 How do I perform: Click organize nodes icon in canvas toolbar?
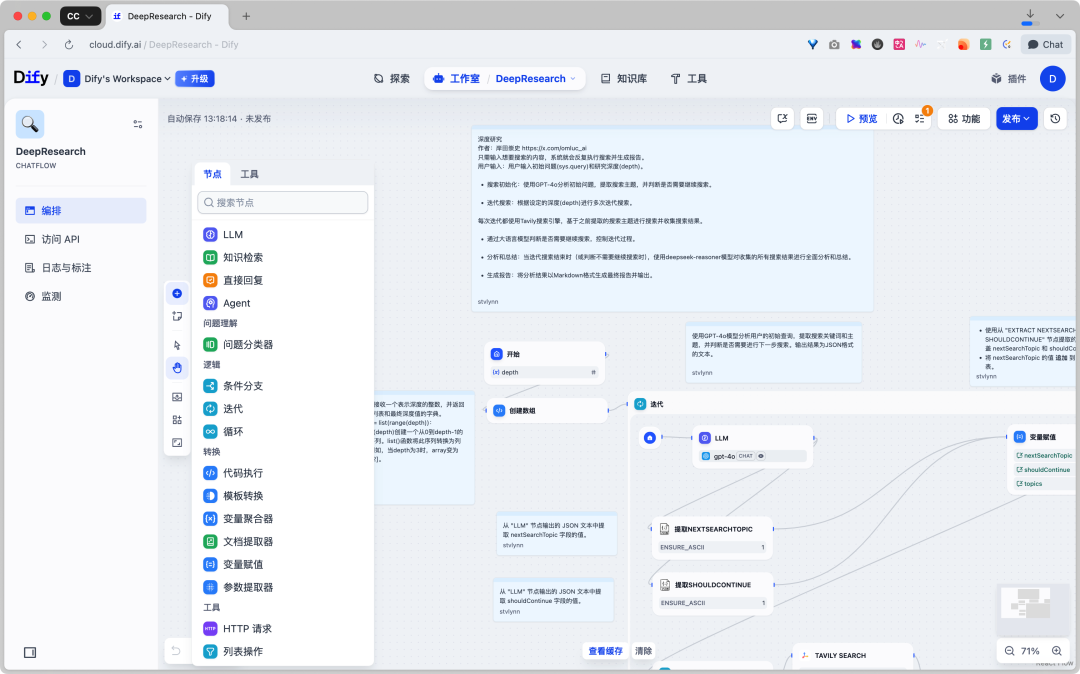pos(177,419)
